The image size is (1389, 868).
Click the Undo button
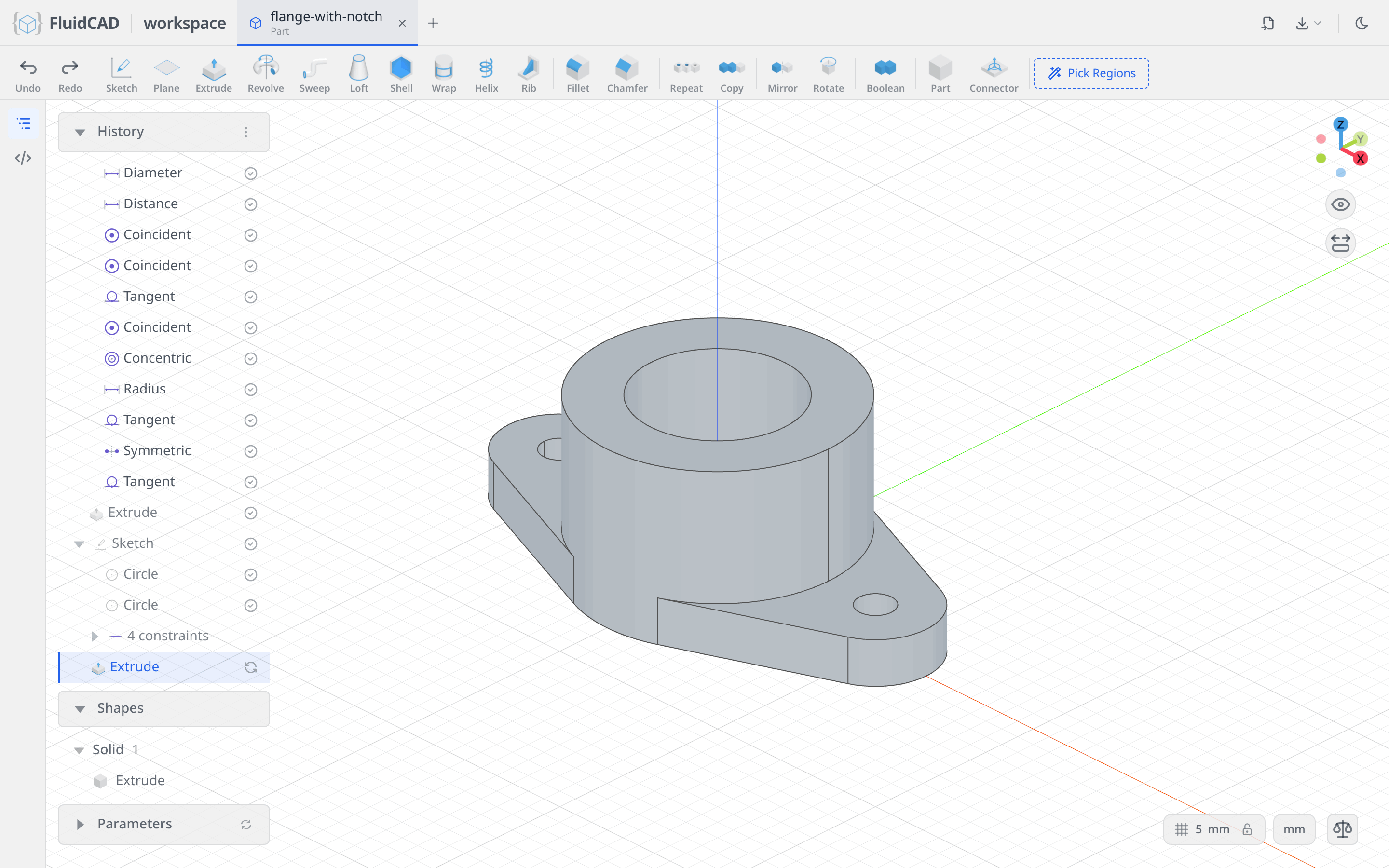[28, 74]
